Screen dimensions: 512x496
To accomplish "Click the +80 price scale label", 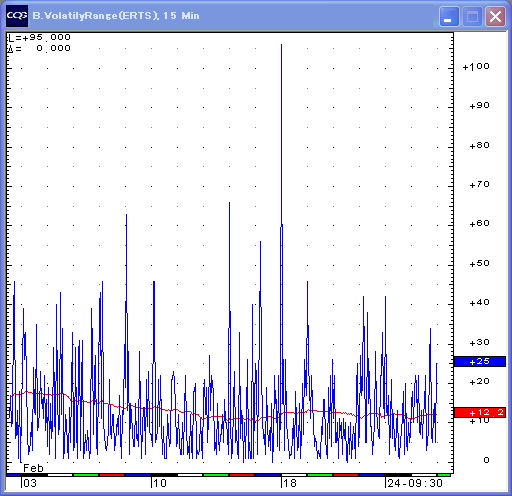I will pos(479,146).
